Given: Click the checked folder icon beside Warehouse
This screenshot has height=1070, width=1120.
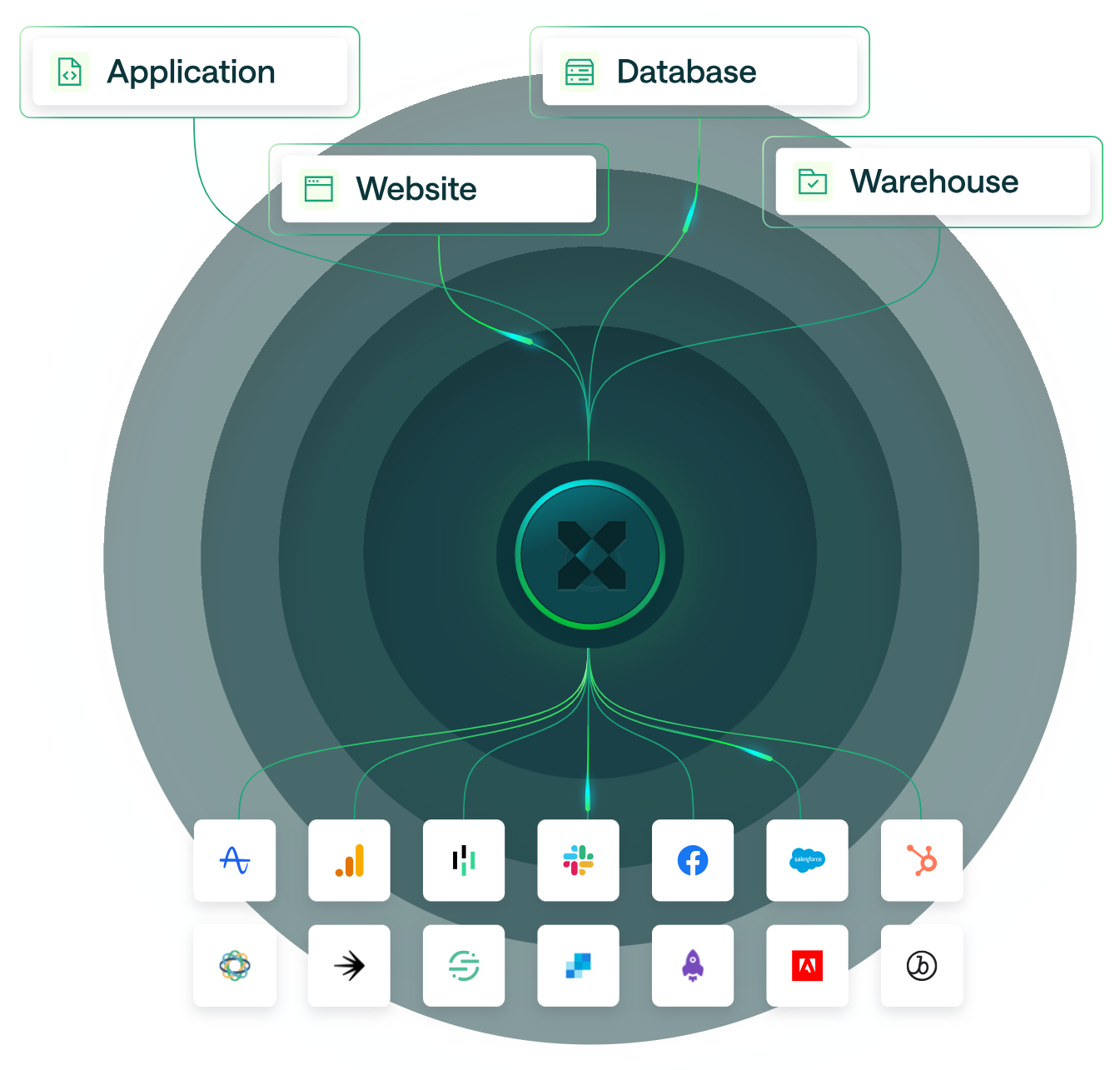Looking at the screenshot, I should (x=813, y=182).
